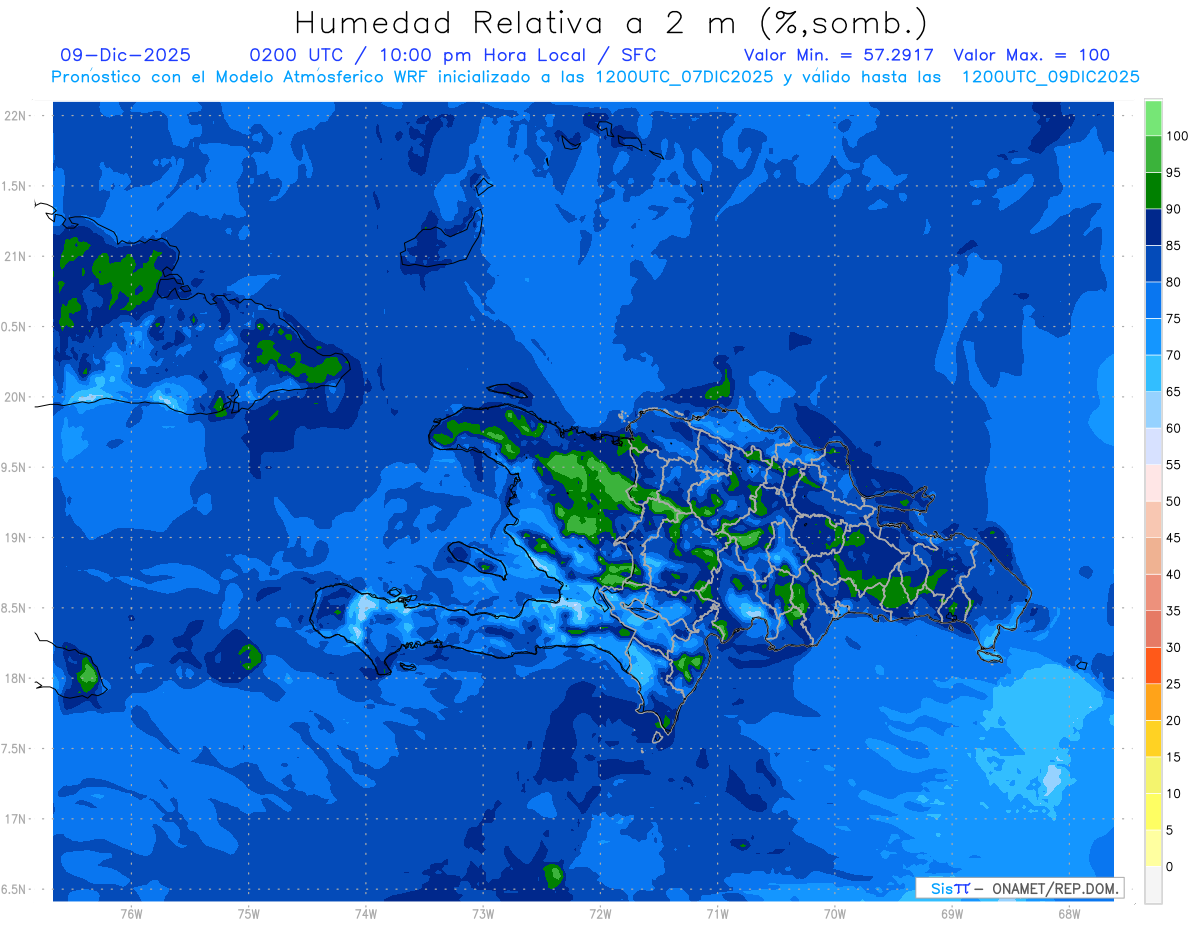Click the '19N' latitude axis label
The width and height of the screenshot is (1200, 927).
tap(14, 537)
